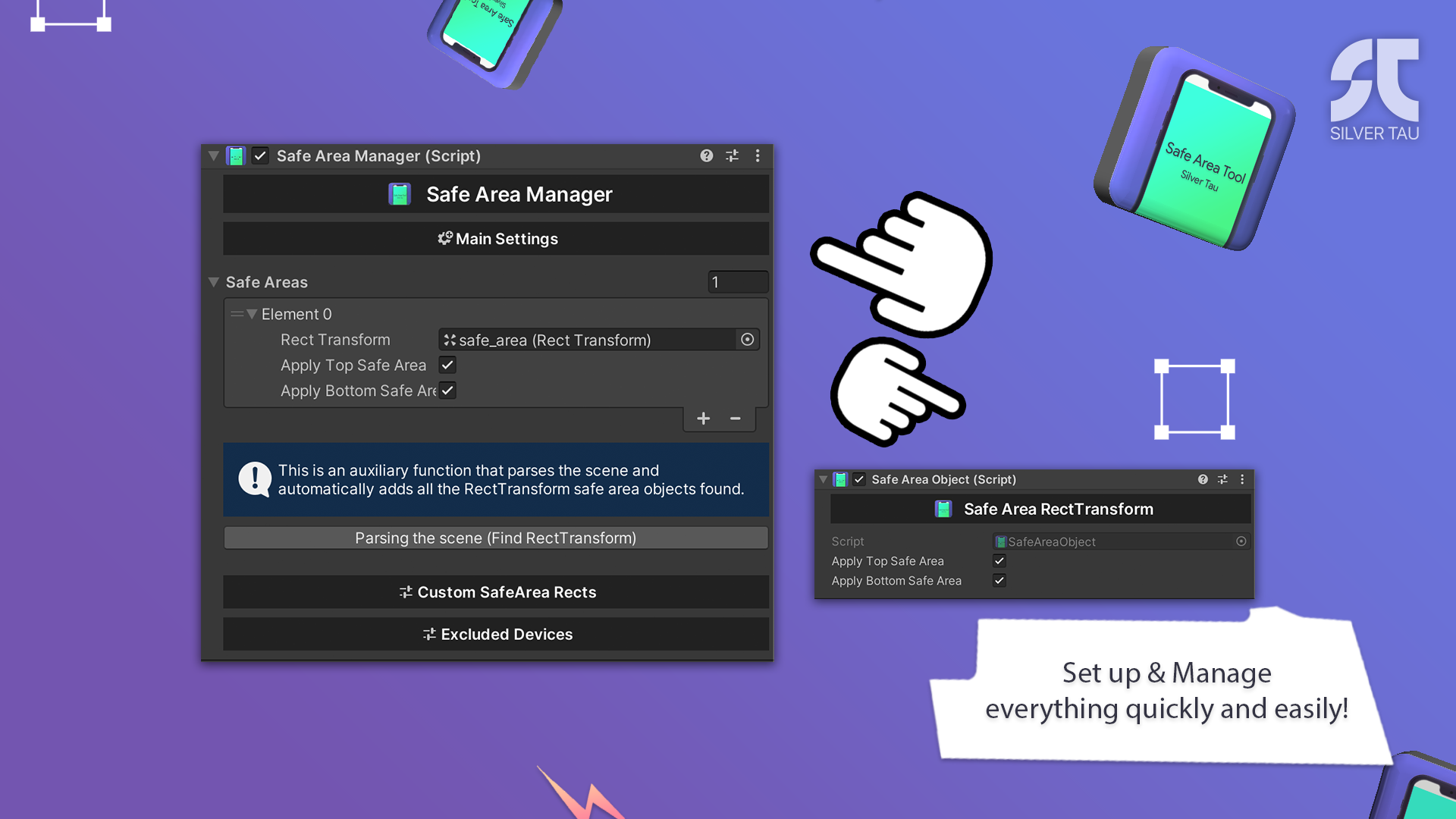Toggle Apply Top Safe Area on Safe Area Object
Screen dimensions: 1456x819
999,561
